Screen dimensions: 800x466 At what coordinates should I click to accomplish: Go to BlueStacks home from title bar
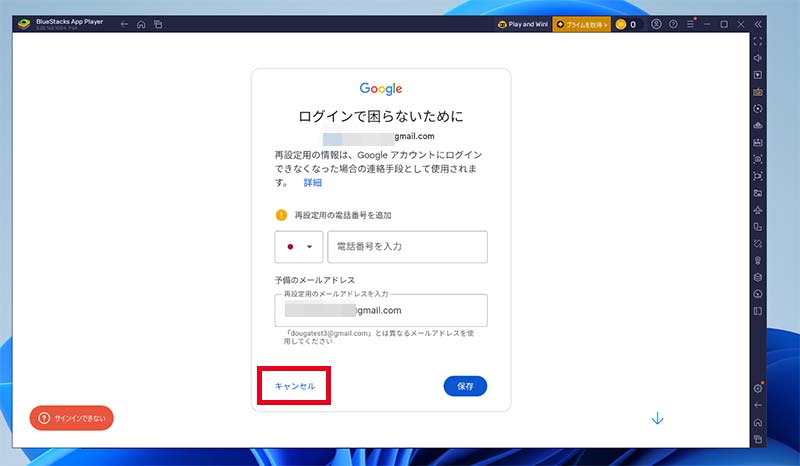tap(141, 24)
